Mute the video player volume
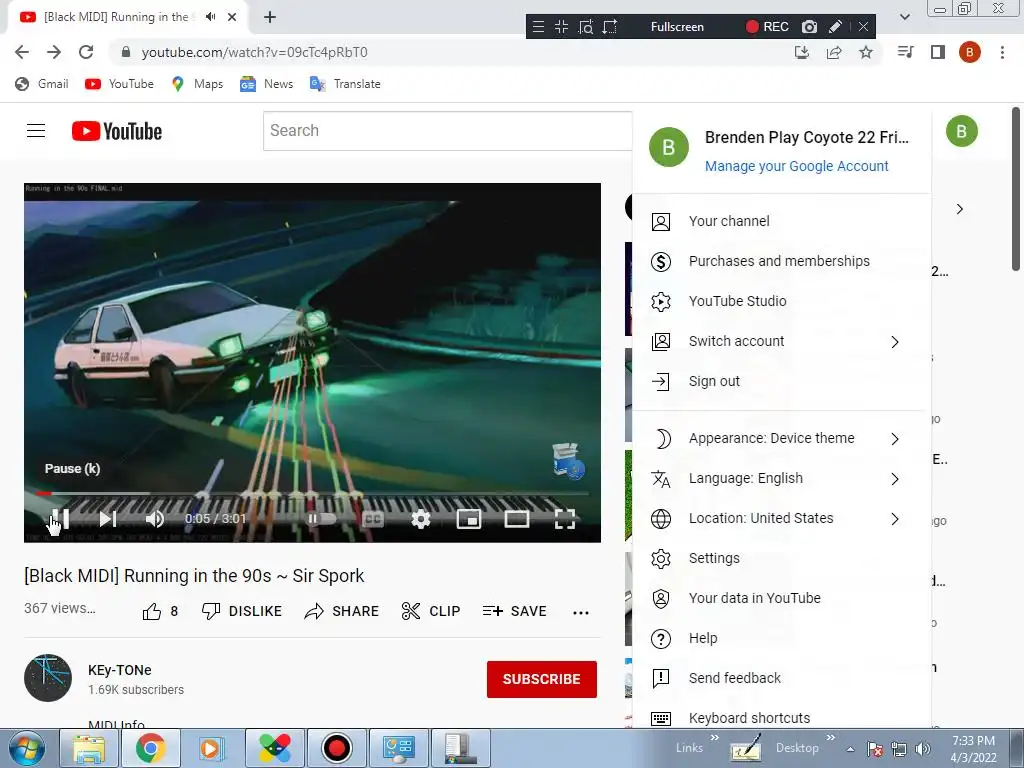The width and height of the screenshot is (1024, 768). 155,519
